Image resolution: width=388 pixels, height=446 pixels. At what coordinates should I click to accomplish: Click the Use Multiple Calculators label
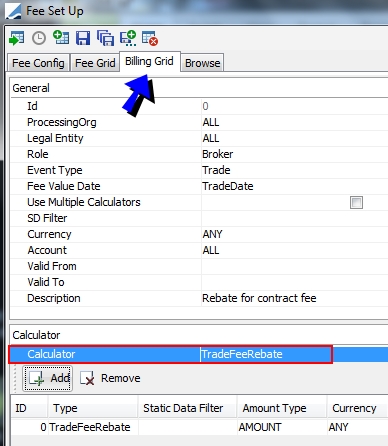click(x=84, y=202)
